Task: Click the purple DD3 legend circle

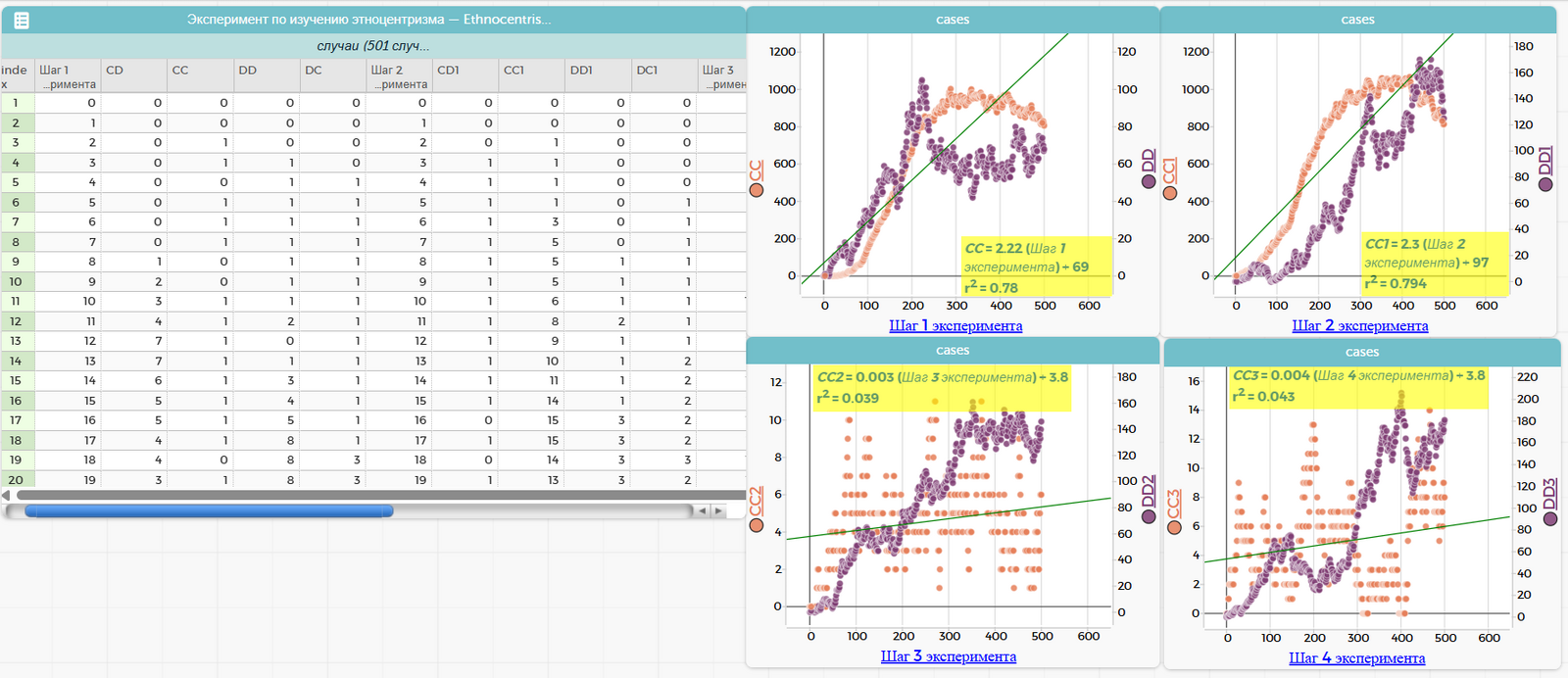Action: click(x=1549, y=518)
